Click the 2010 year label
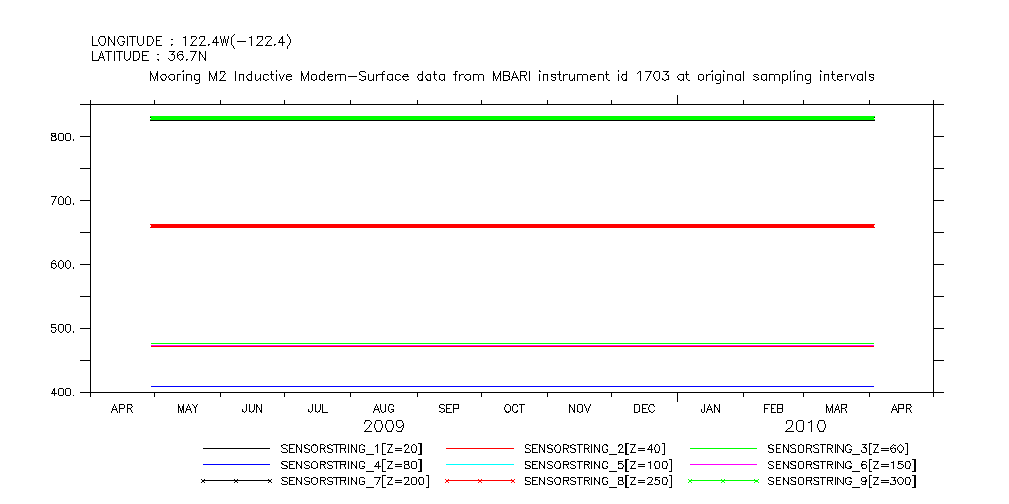Image resolution: width=1009 pixels, height=504 pixels. click(x=805, y=427)
